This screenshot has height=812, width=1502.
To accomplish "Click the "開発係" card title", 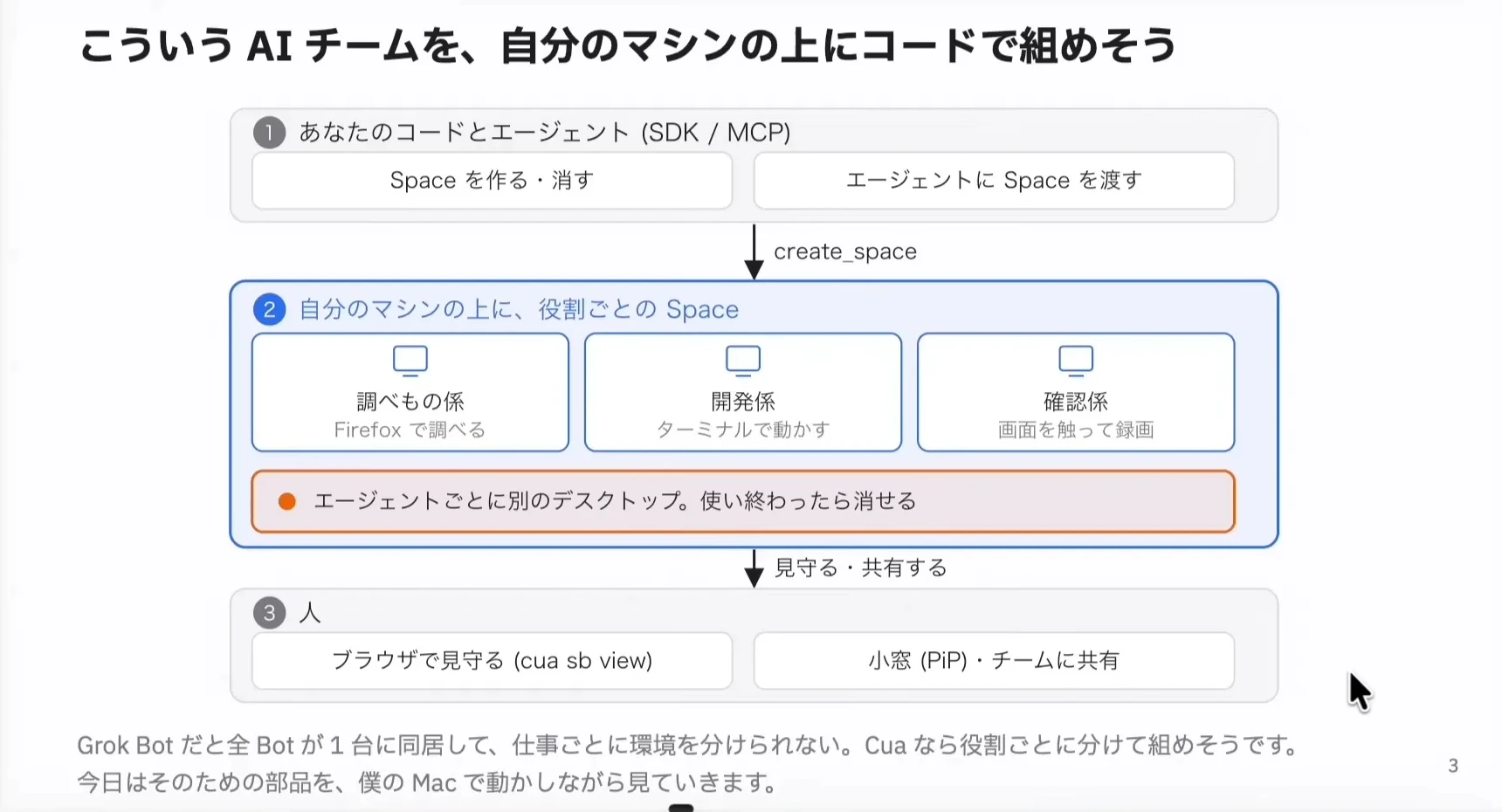I will click(x=743, y=402).
